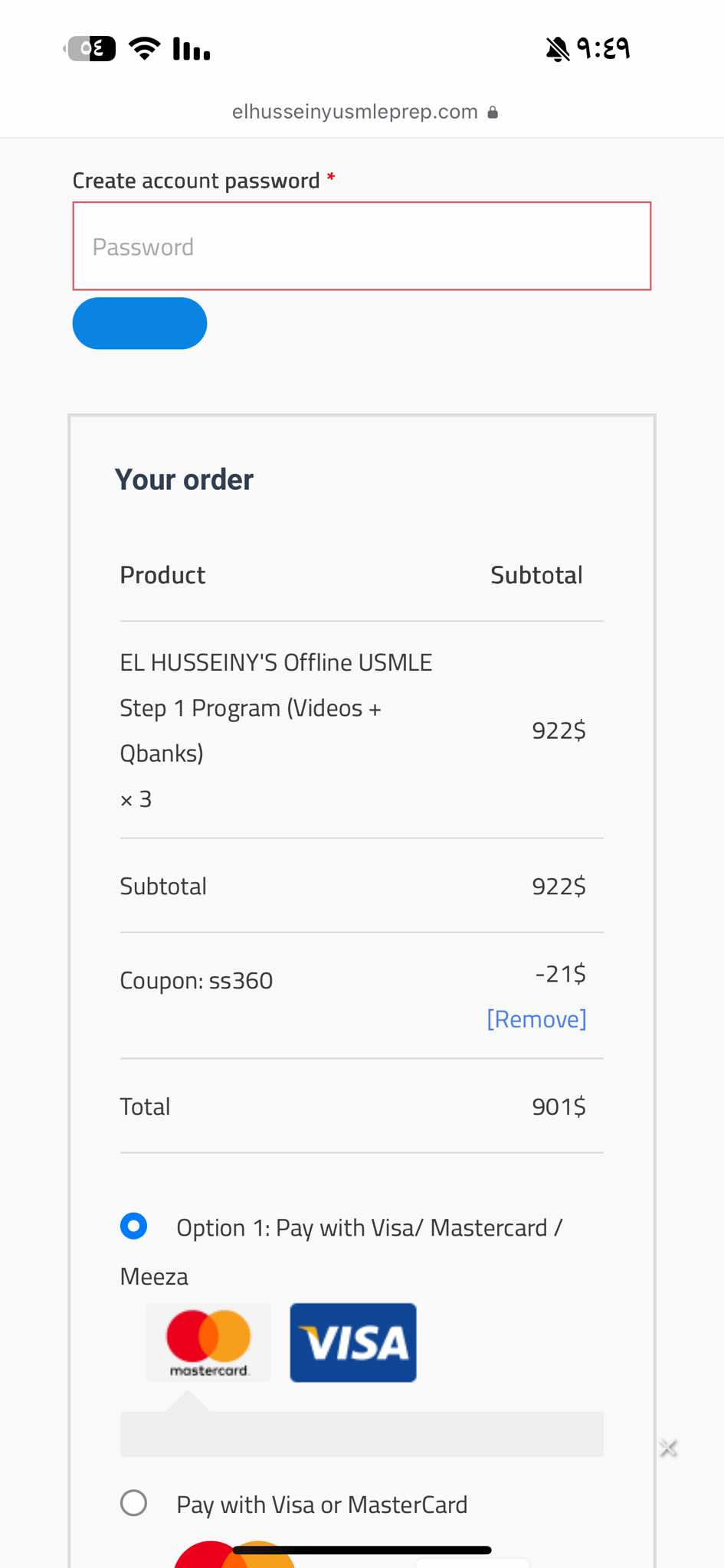Tap the elhusseinyusmleprep.com address bar
724x1568 pixels.
click(x=355, y=112)
